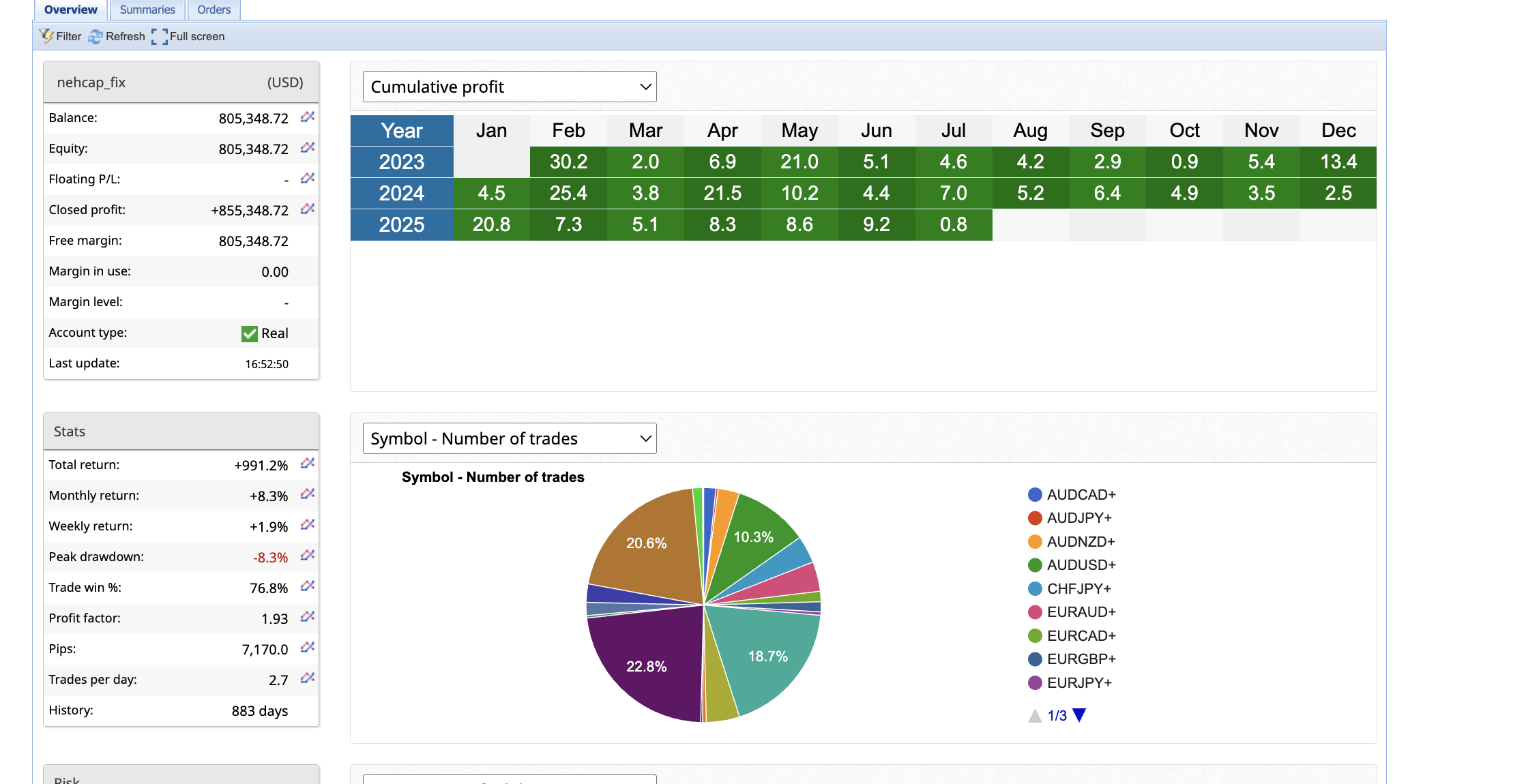Image resolution: width=1513 pixels, height=784 pixels.
Task: Open Symbol - Number of trades dropdown
Action: 510,439
